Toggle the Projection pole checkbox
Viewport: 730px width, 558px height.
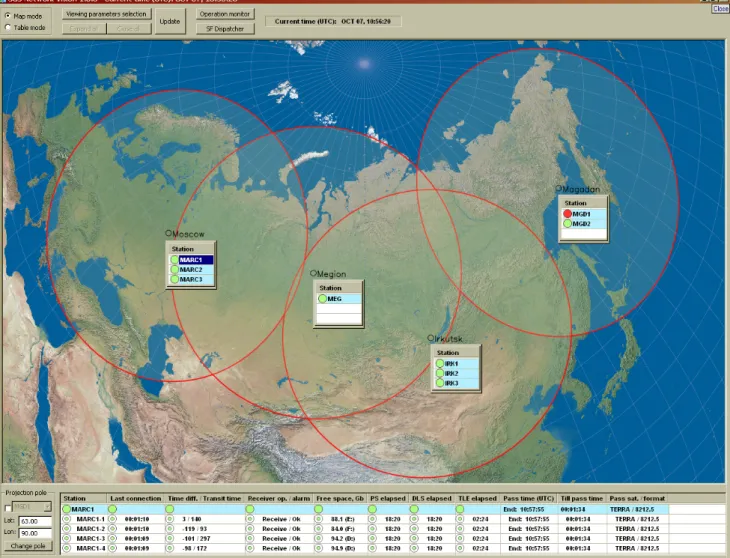pos(7,507)
